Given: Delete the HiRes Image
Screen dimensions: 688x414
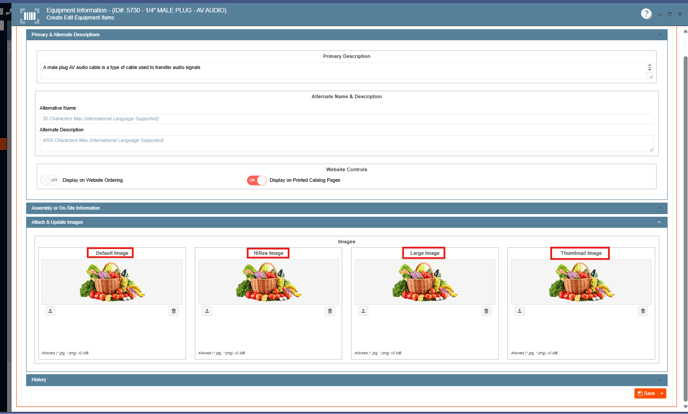Looking at the screenshot, I should point(330,311).
